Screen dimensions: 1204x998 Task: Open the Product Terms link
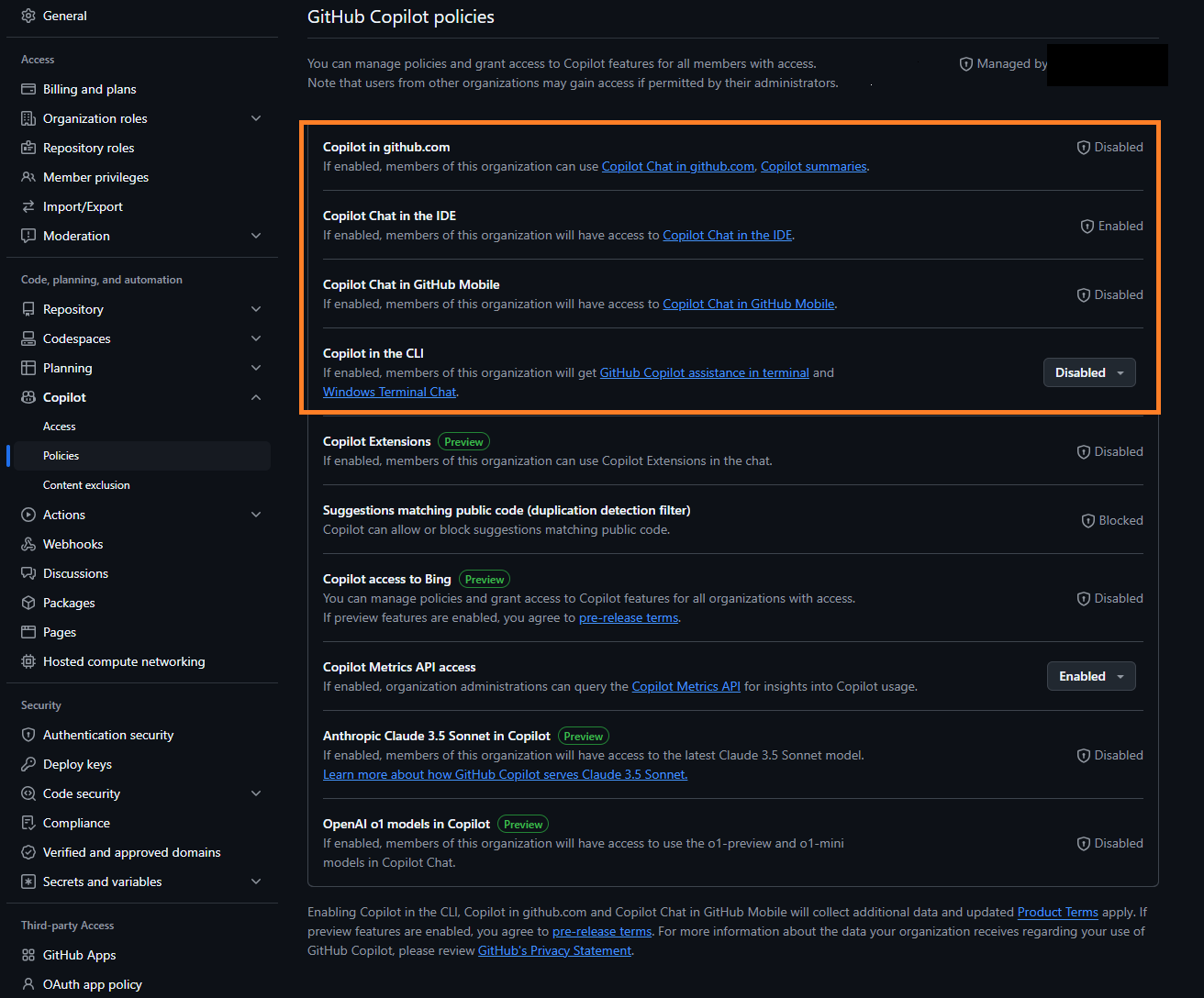(x=1058, y=912)
